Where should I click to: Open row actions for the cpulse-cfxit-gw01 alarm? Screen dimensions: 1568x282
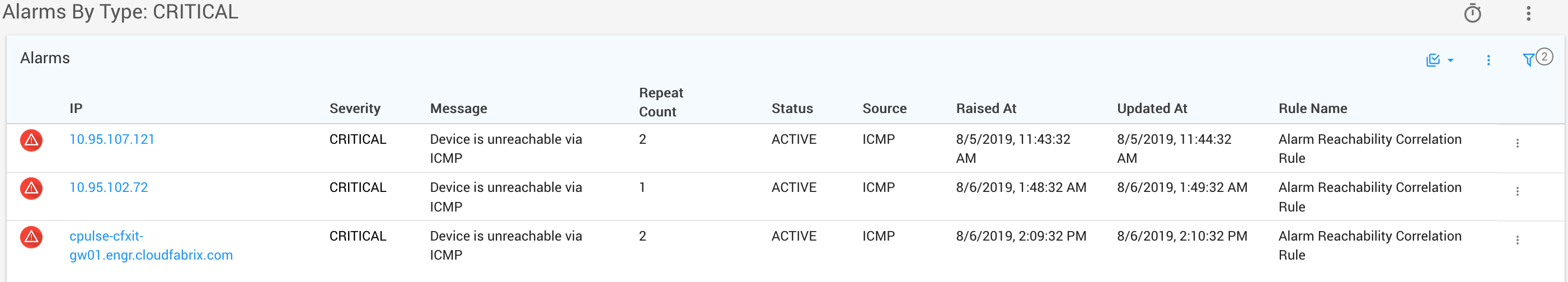tap(1517, 240)
